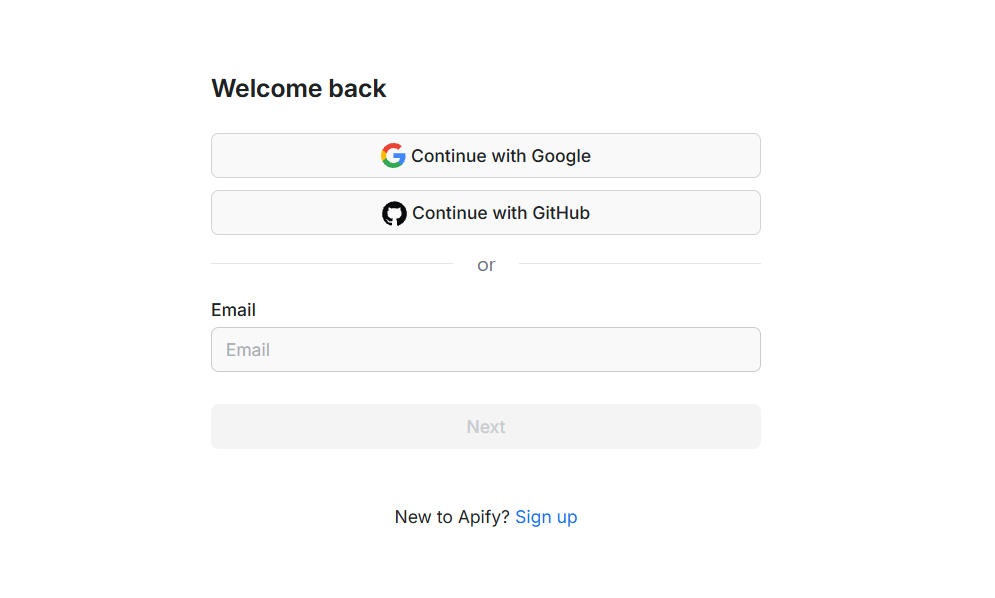
Task: Click the "Next" label text
Action: [x=486, y=427]
